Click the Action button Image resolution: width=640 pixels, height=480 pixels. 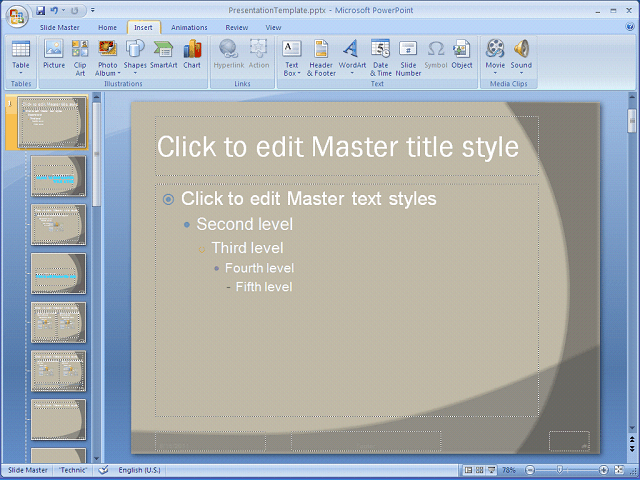point(259,54)
